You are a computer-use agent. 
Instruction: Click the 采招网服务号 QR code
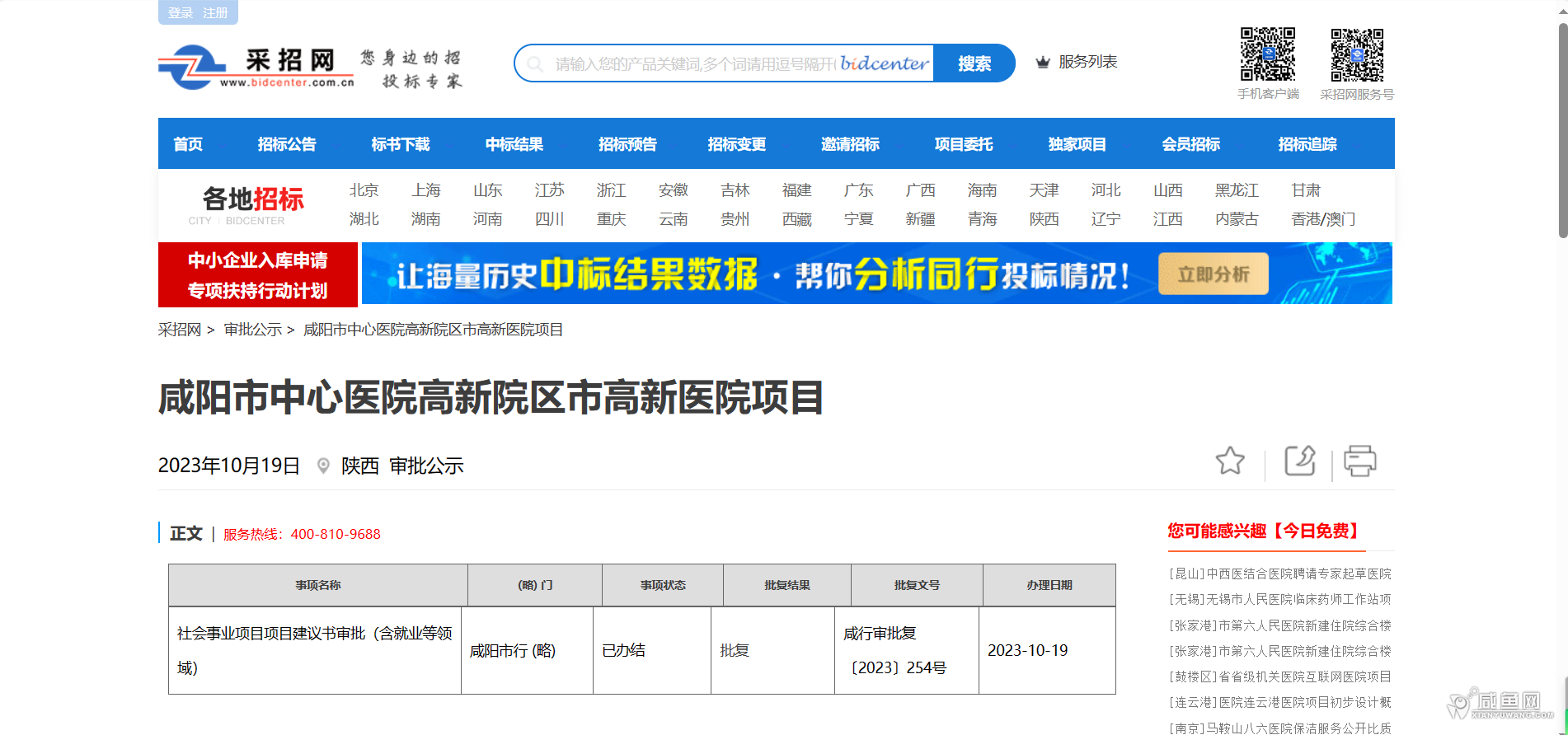pos(1357,54)
